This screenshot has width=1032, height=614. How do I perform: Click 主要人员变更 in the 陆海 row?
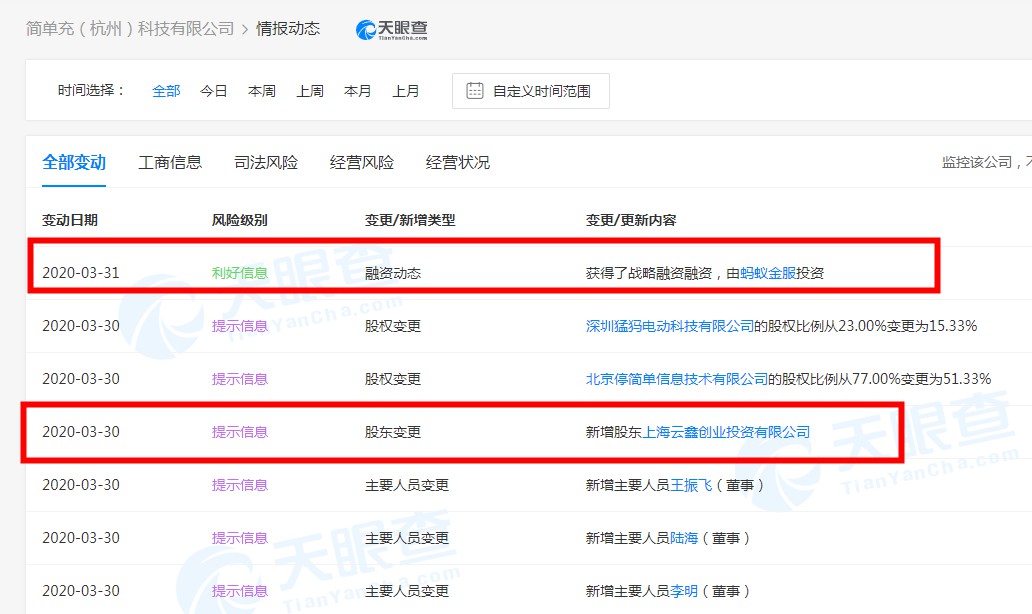point(407,538)
